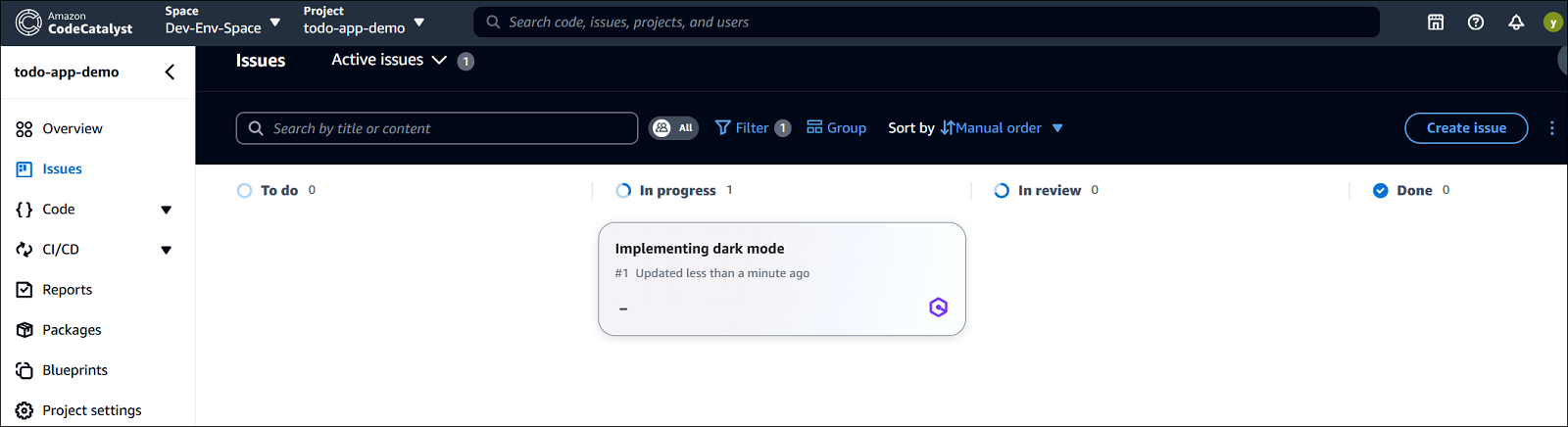Open the help question mark icon
Screen dimensions: 1568x427
point(1475,23)
